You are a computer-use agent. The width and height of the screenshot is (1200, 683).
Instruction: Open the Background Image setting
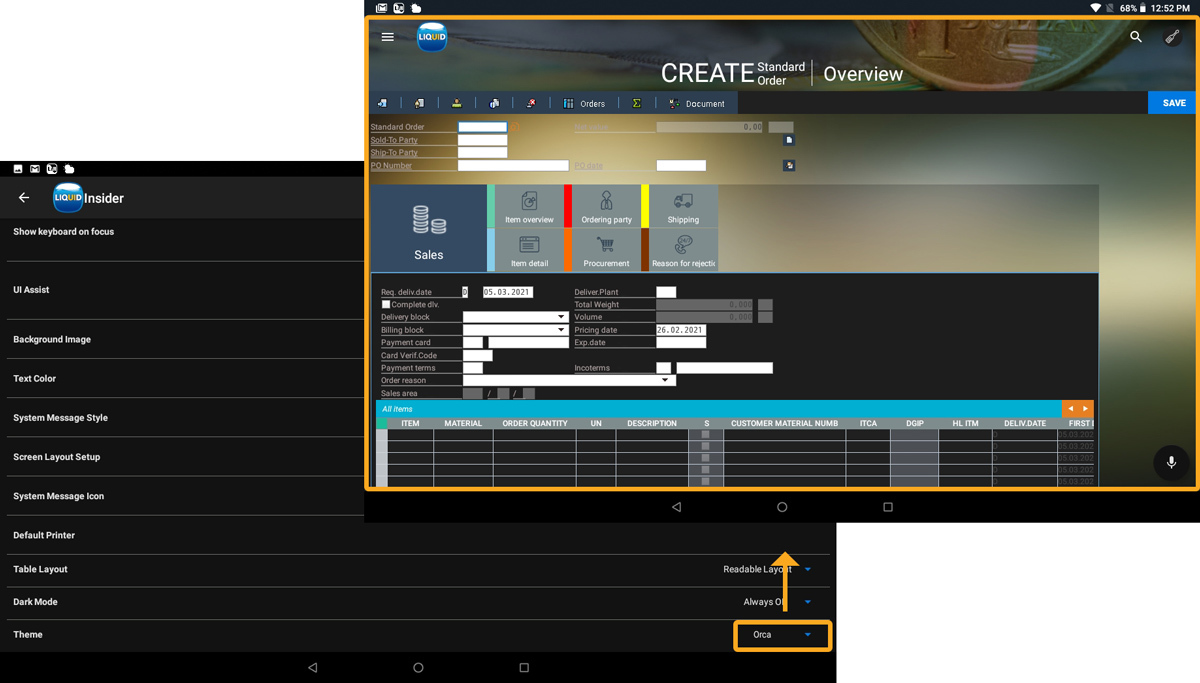coord(52,340)
